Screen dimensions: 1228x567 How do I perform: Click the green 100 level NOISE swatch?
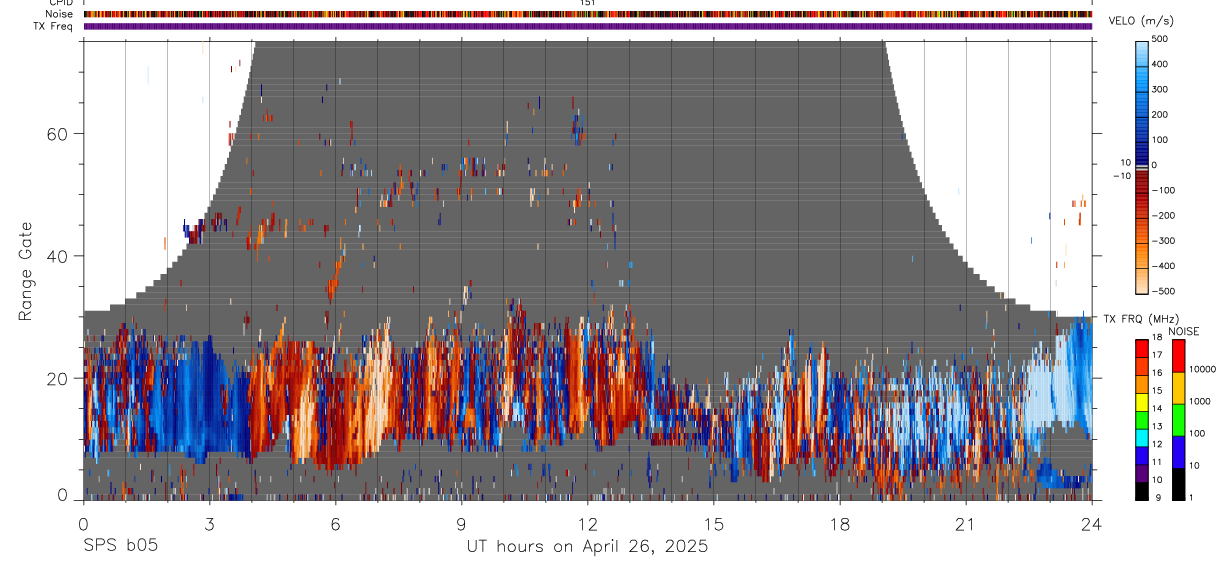click(1178, 420)
